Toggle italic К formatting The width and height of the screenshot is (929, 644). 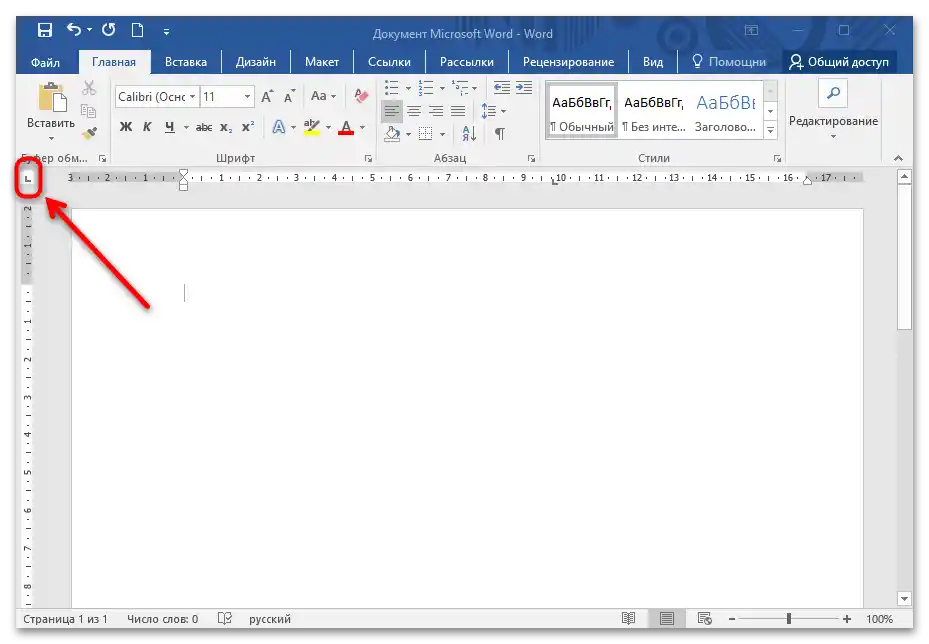(147, 127)
